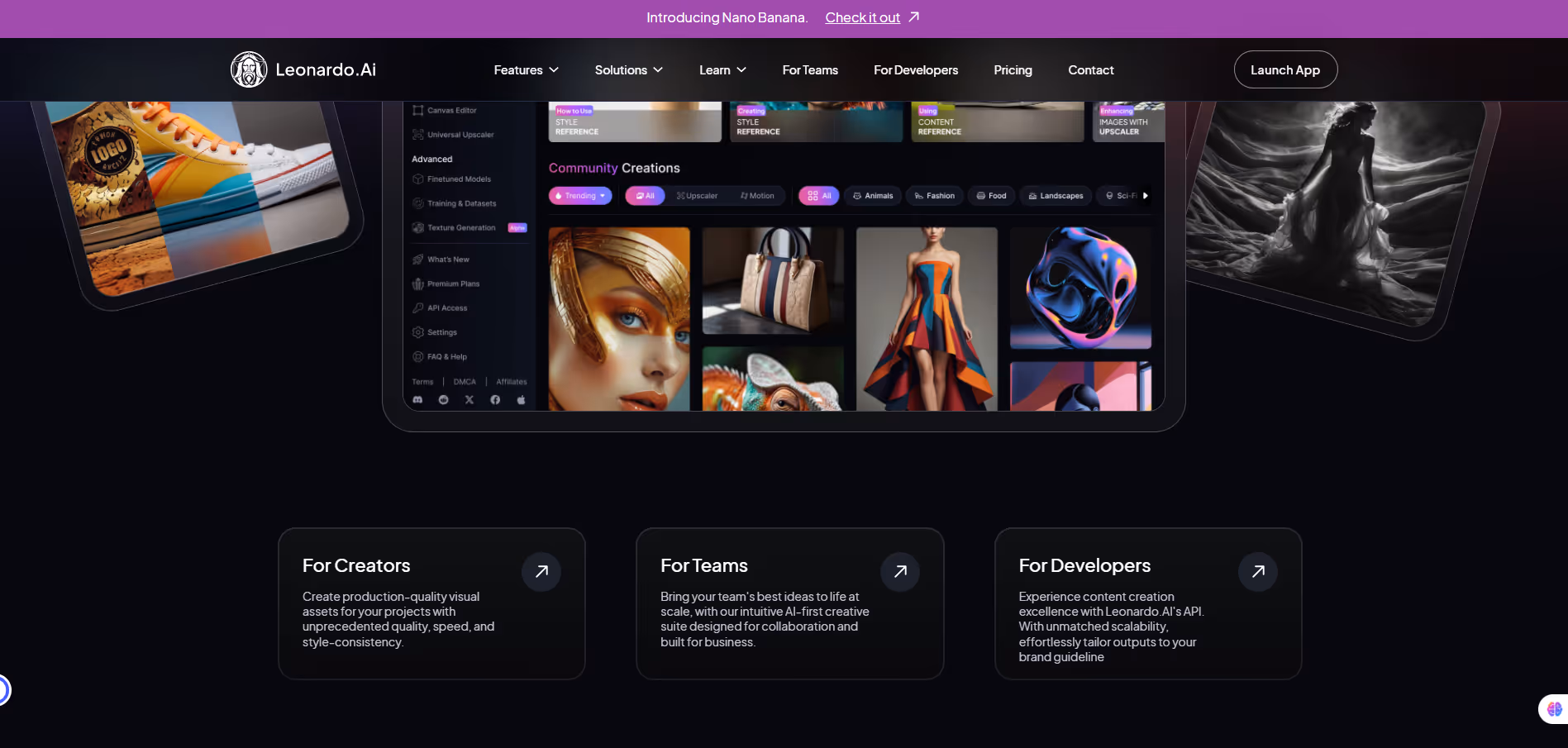Open the colorful dress model image
This screenshot has height=748, width=1568.
pyautogui.click(x=927, y=319)
